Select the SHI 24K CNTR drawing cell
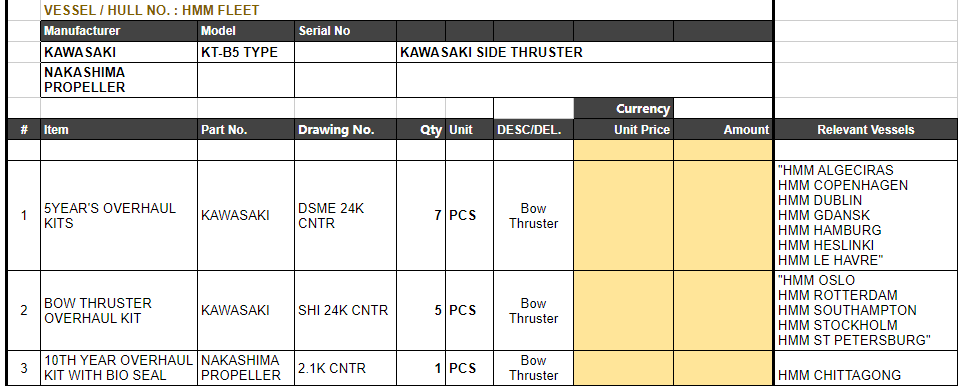Viewport: 966px width, 389px height. point(345,311)
